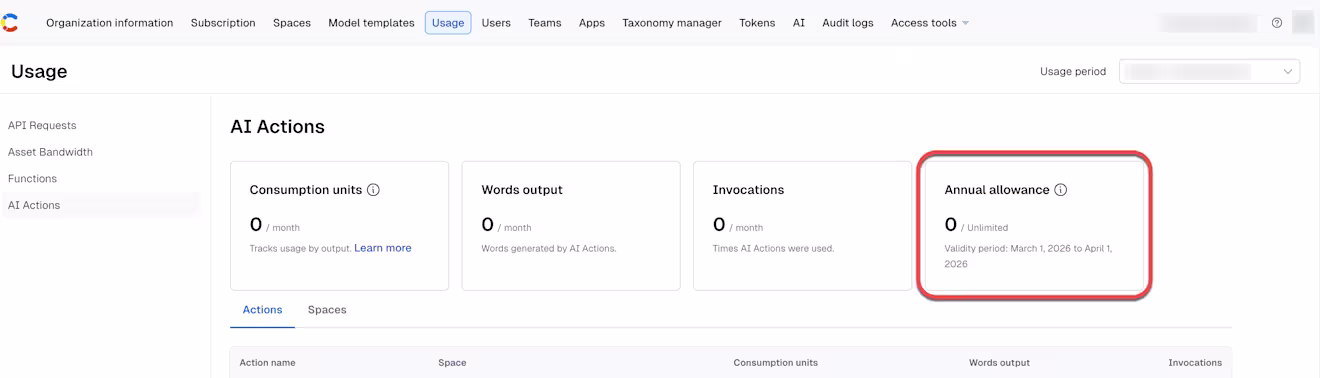Click the user avatar in top bar
This screenshot has width=1320, height=378.
pyautogui.click(x=1303, y=22)
